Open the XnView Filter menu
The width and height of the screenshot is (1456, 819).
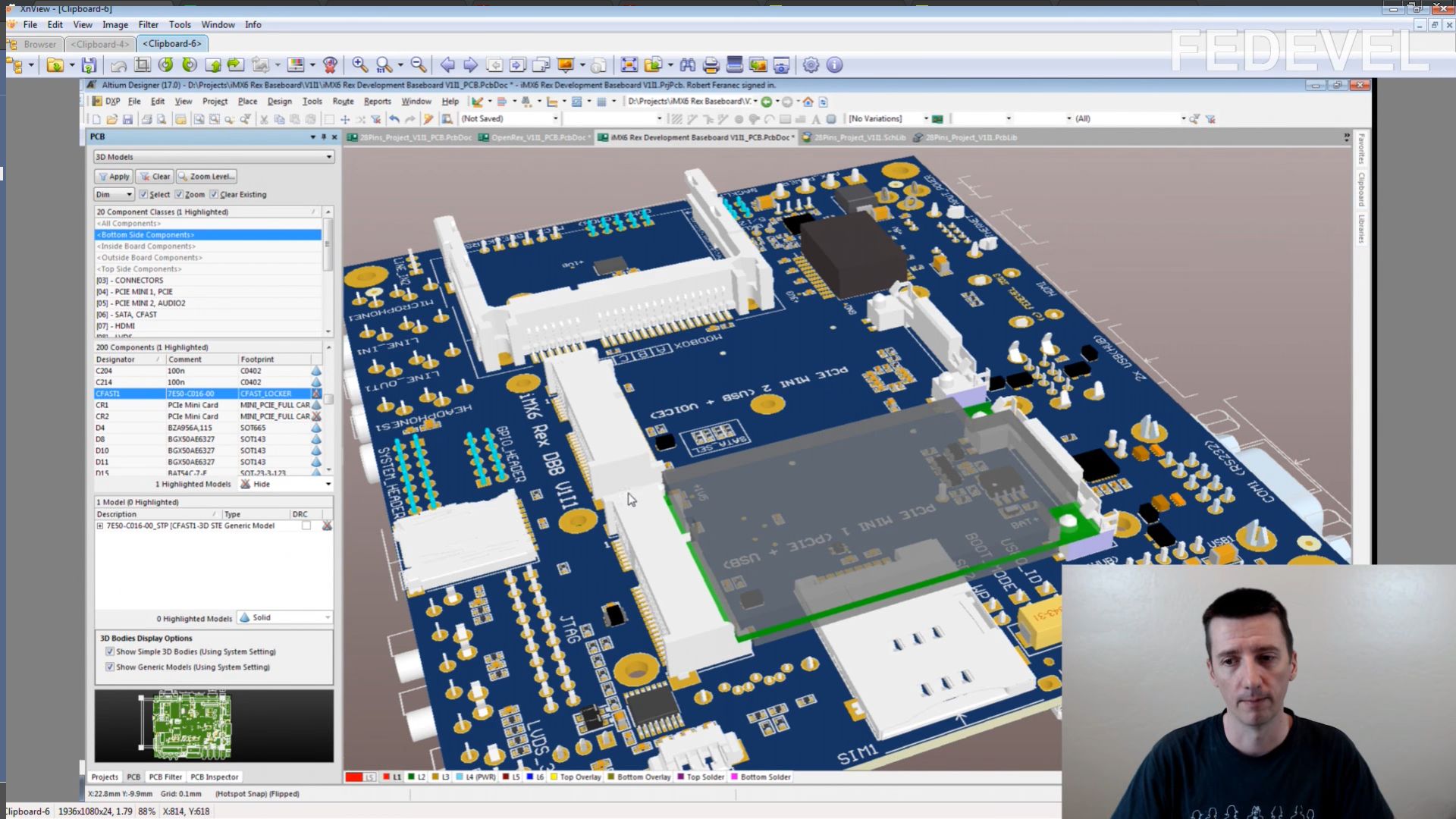pos(148,24)
